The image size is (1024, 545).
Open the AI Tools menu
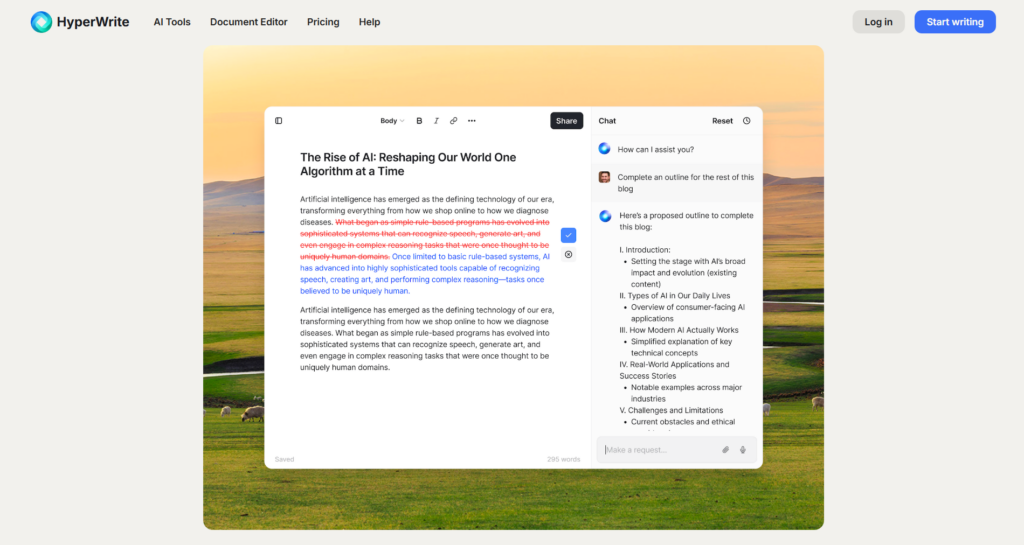[x=172, y=22]
